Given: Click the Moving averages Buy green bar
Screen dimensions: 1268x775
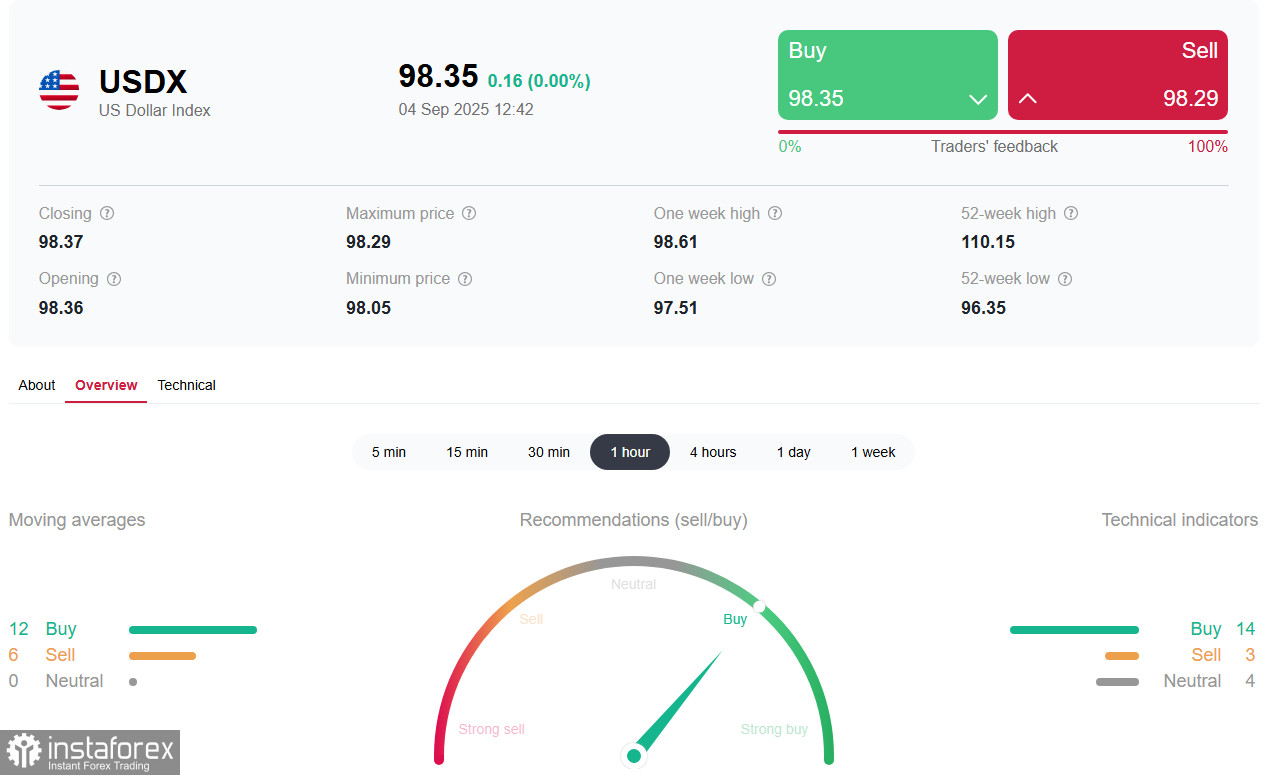Looking at the screenshot, I should [193, 630].
